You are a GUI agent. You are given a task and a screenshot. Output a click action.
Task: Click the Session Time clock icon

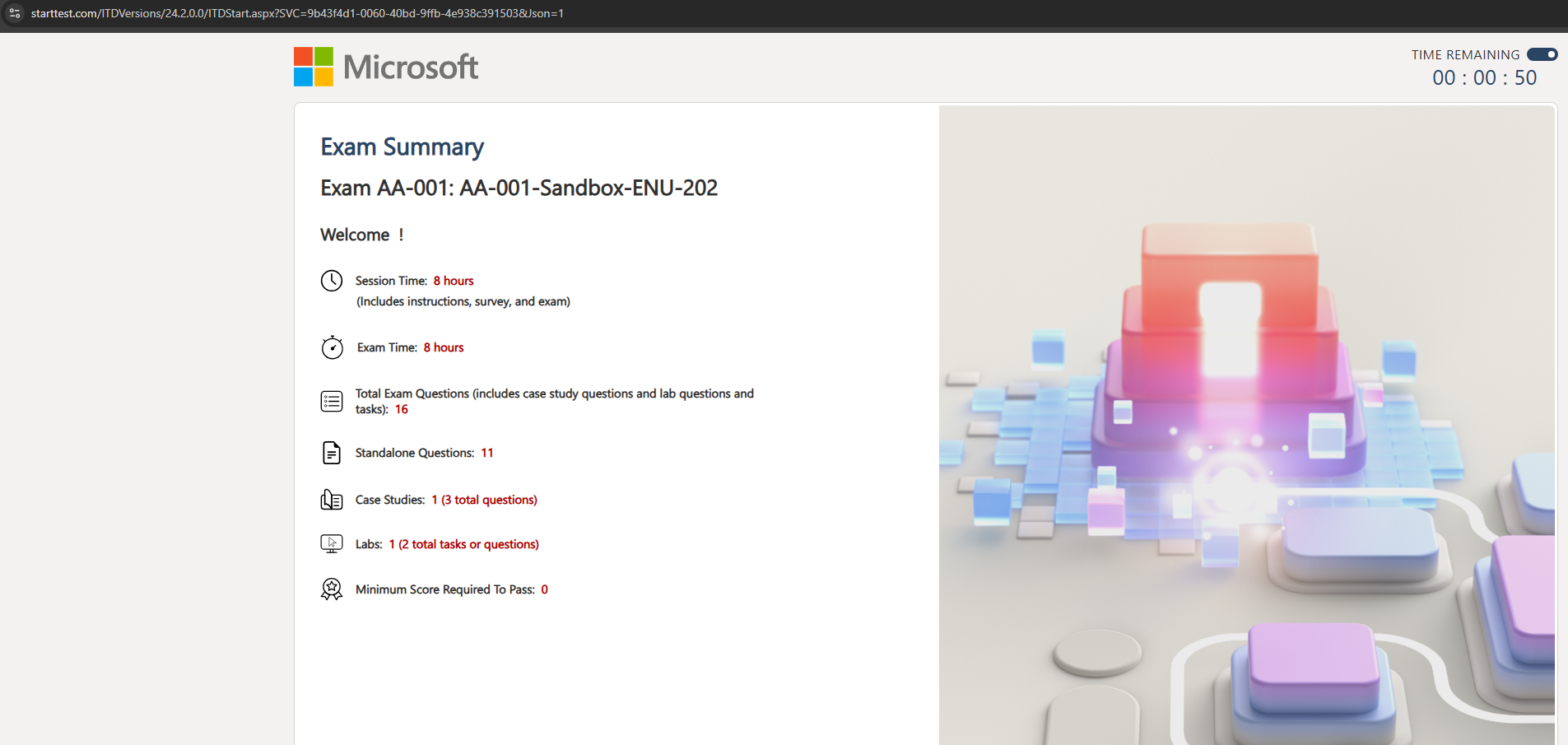[332, 281]
